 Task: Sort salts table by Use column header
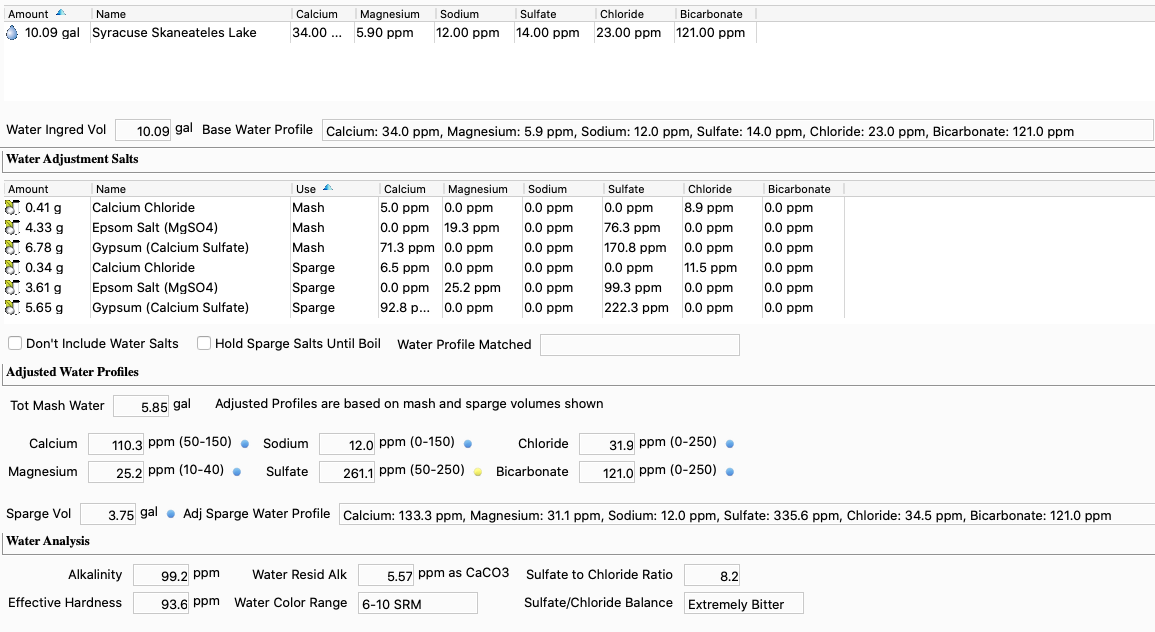pyautogui.click(x=335, y=189)
